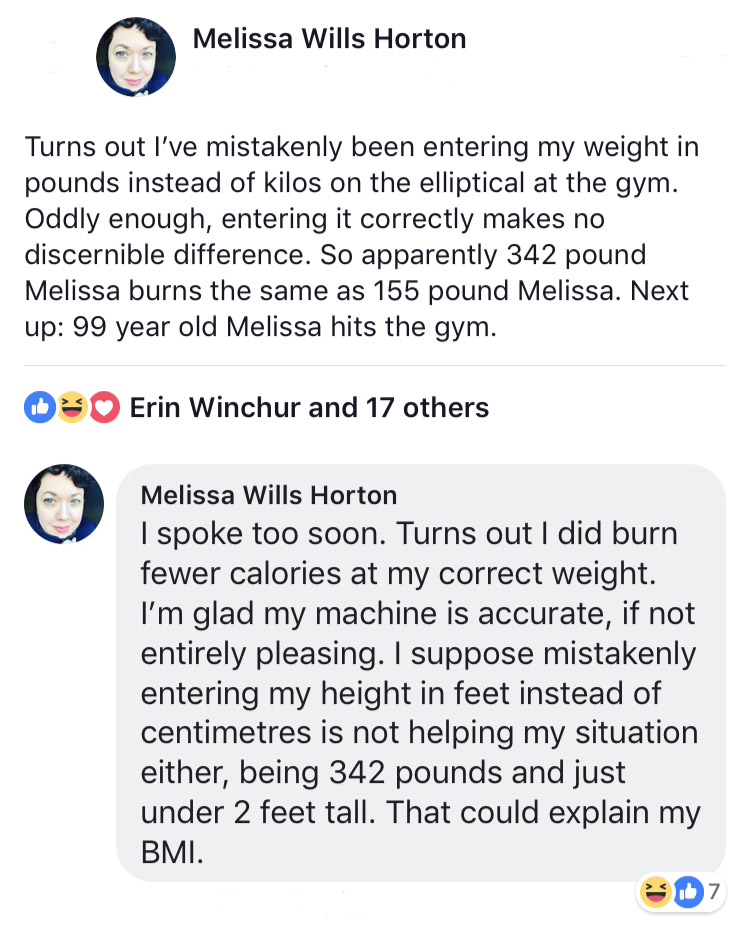The image size is (750, 942).
Task: Open Melissa Wills Horton name above the post
Action: pyautogui.click(x=329, y=39)
